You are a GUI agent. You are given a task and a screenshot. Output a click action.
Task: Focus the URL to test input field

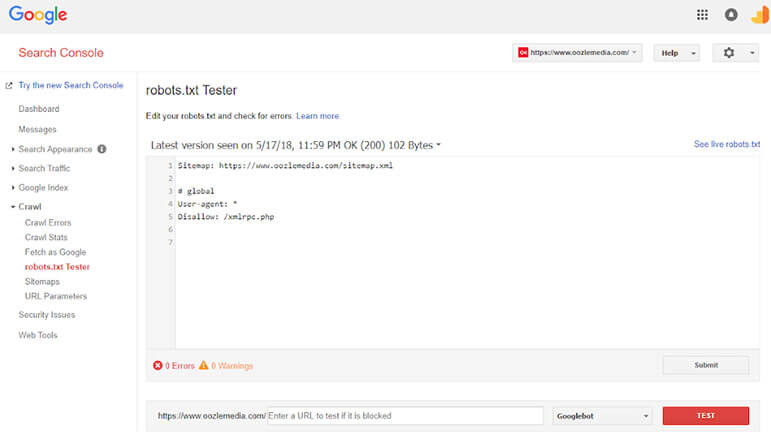[x=405, y=416]
